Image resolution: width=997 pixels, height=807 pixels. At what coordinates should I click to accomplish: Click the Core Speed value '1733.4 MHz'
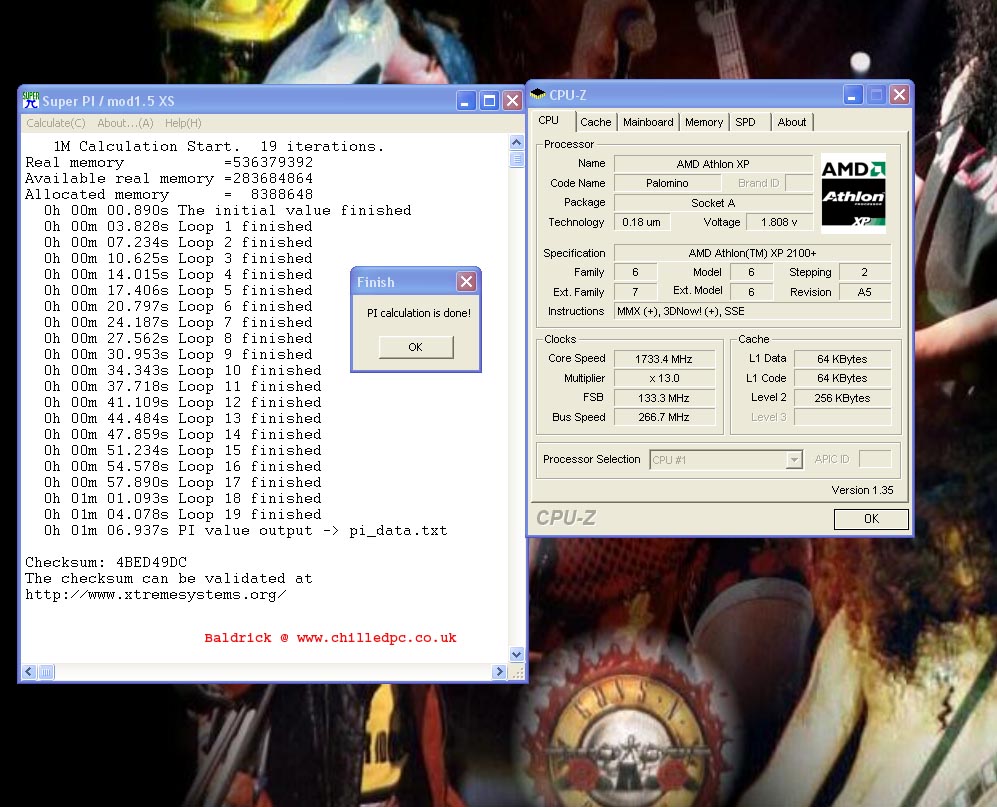tap(664, 359)
